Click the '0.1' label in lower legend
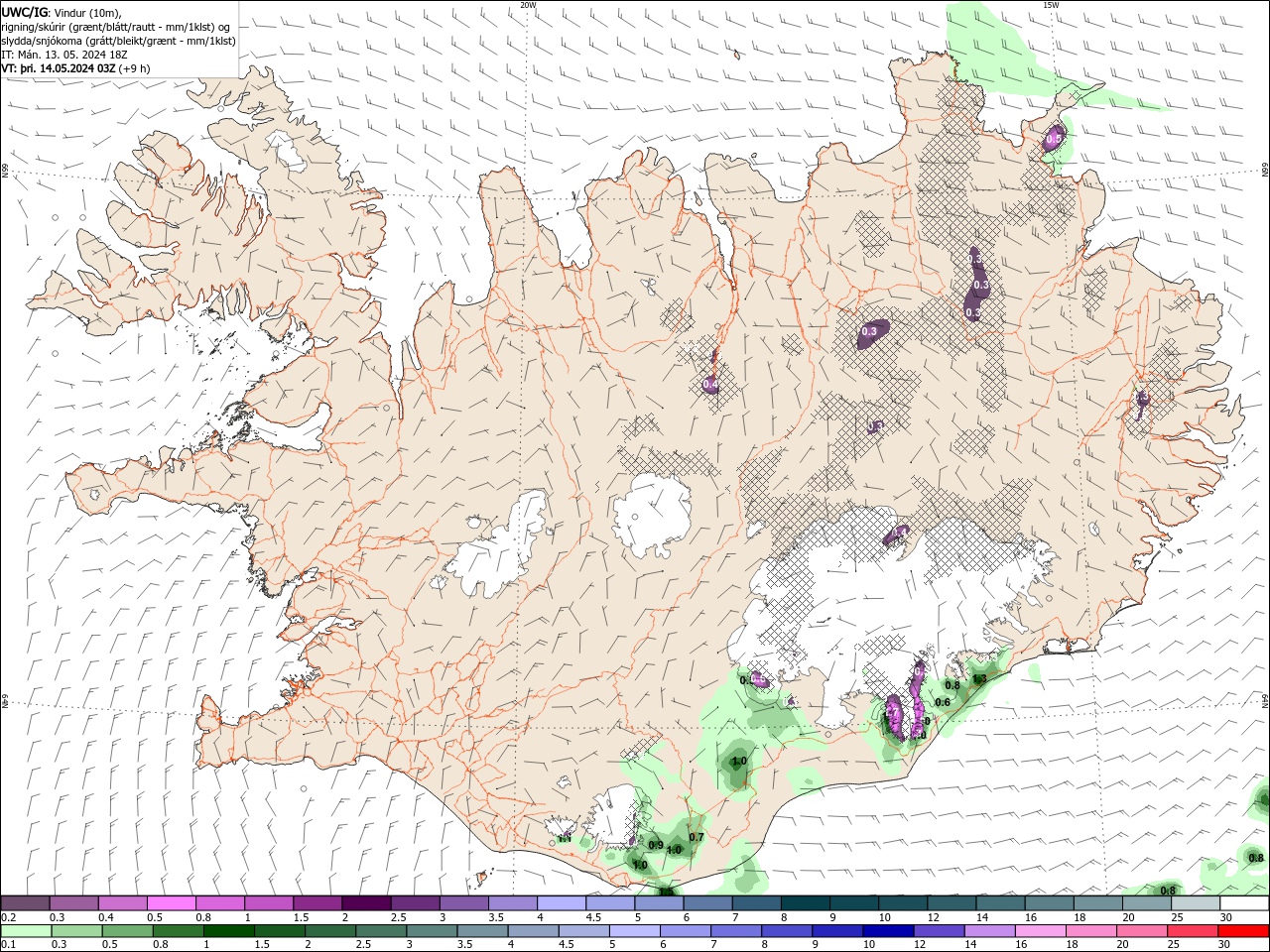Viewport: 1270px width, 952px height. click(x=10, y=945)
